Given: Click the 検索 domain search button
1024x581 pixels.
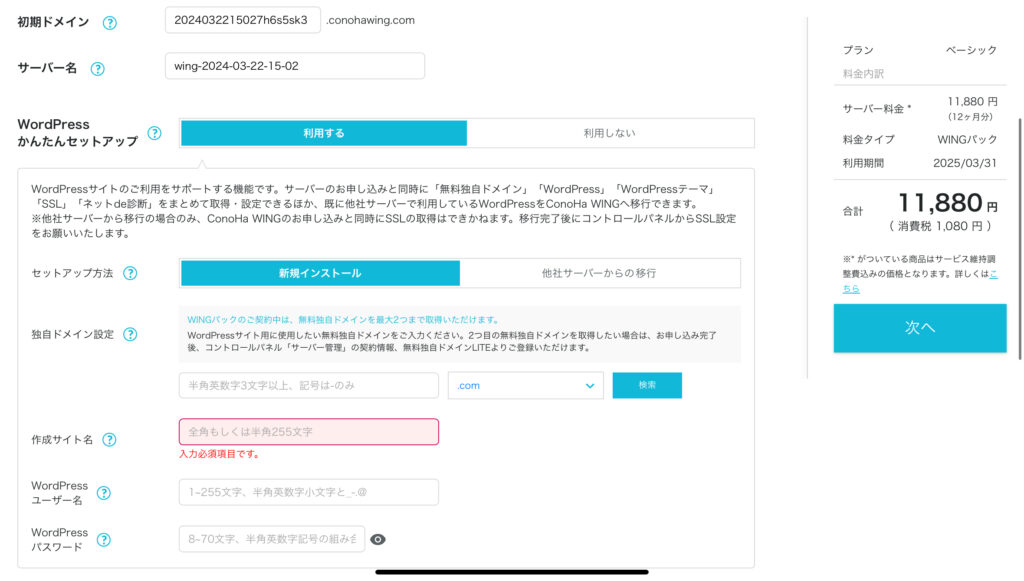Looking at the screenshot, I should pyautogui.click(x=647, y=385).
